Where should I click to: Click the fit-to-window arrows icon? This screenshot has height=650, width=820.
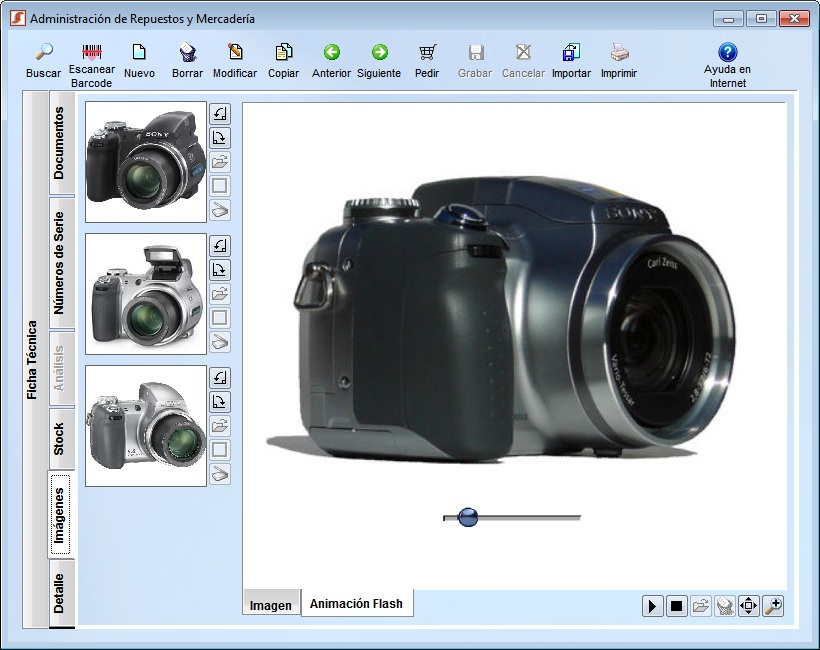click(748, 606)
